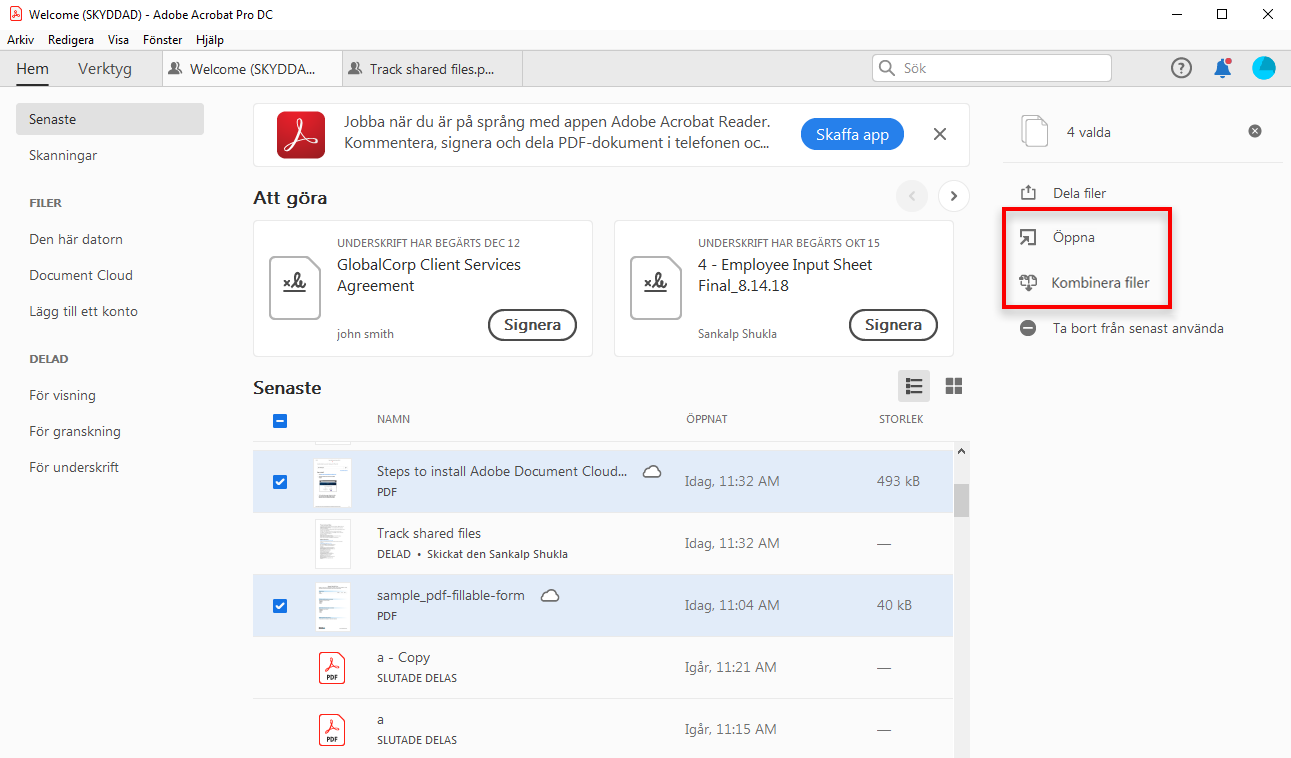Viewport: 1291px width, 758px height.
Task: Sign the Employee Input Sheet document
Action: (x=893, y=325)
